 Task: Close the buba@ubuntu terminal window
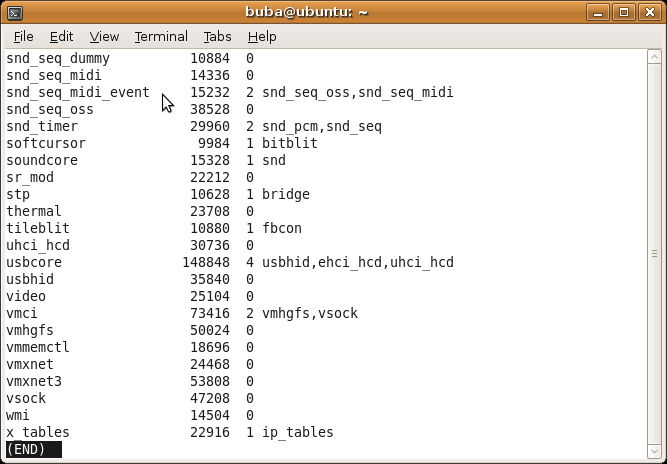point(650,12)
